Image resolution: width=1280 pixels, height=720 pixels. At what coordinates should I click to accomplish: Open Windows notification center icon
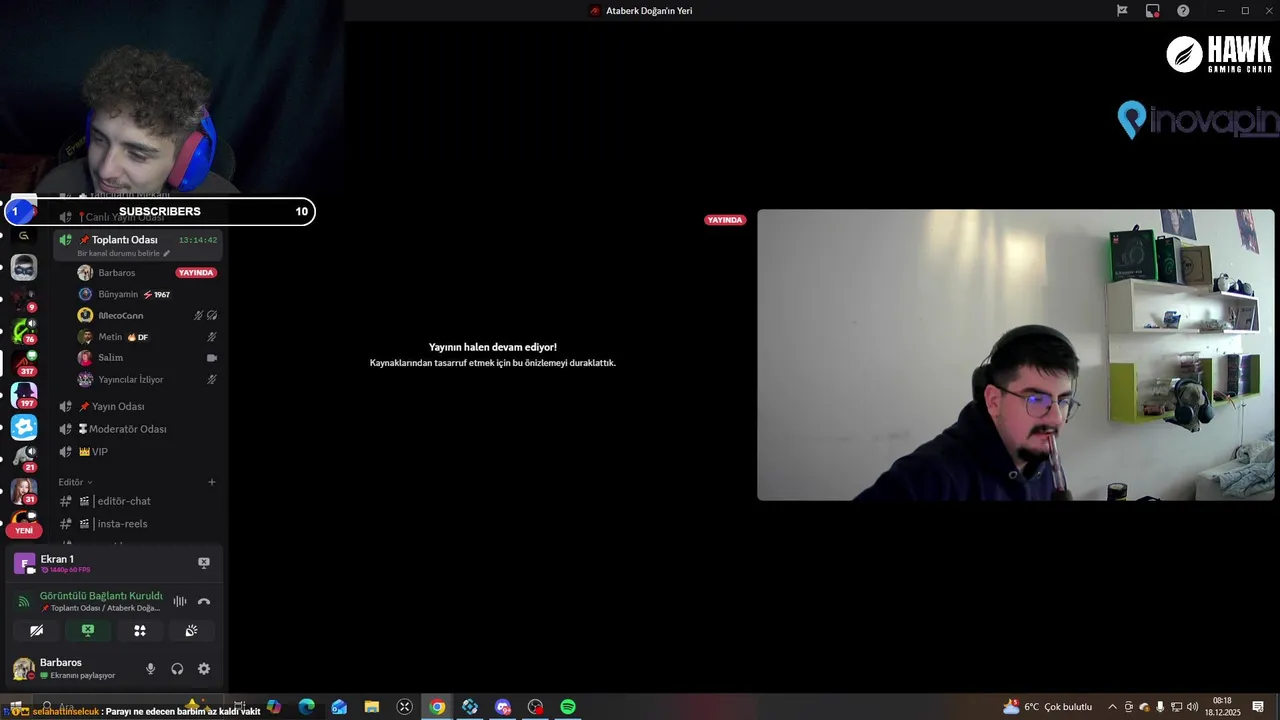[1258, 707]
